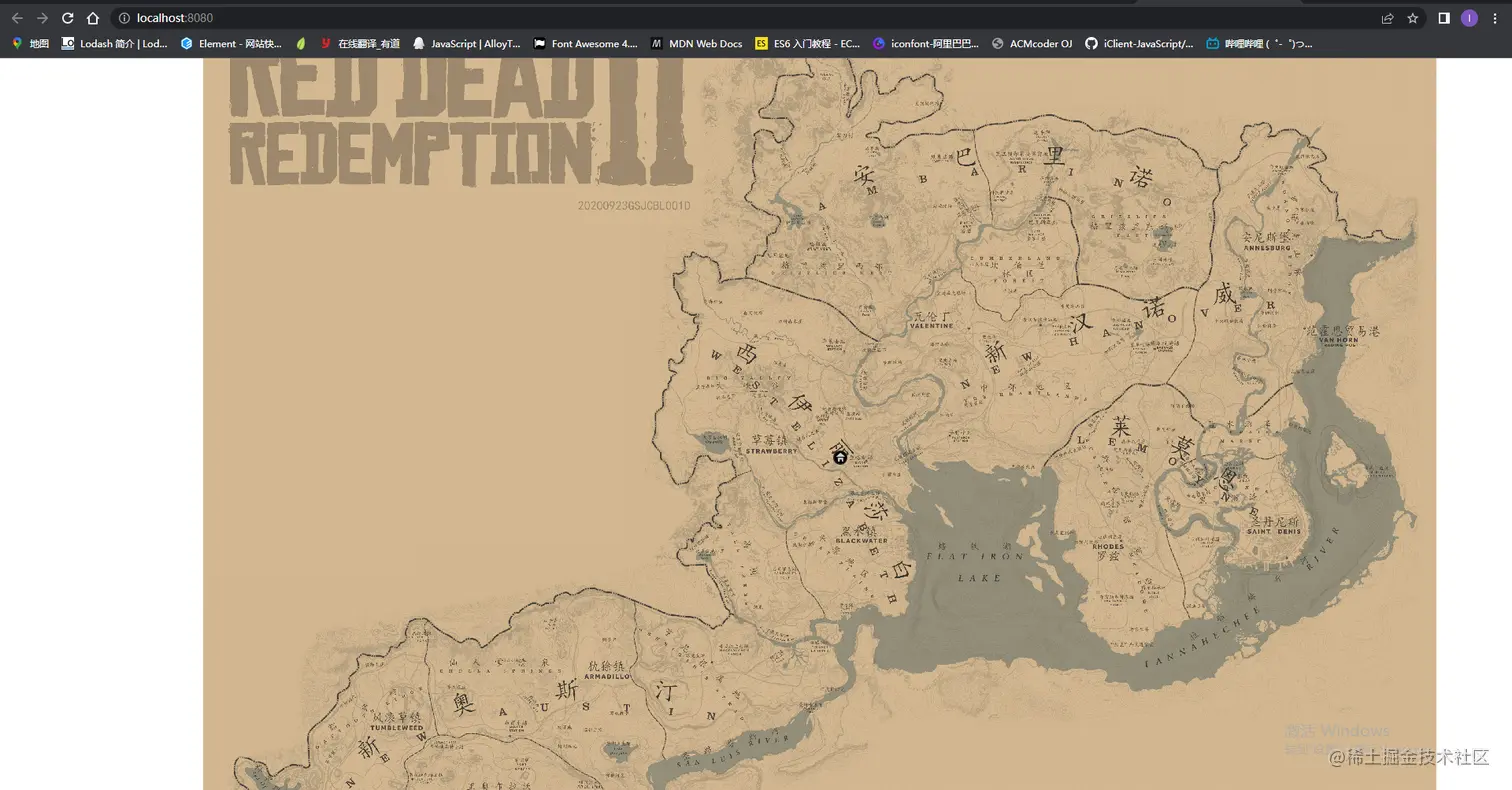The image size is (1512, 790).
Task: Click the TUMBLEWEED town label
Action: [397, 728]
